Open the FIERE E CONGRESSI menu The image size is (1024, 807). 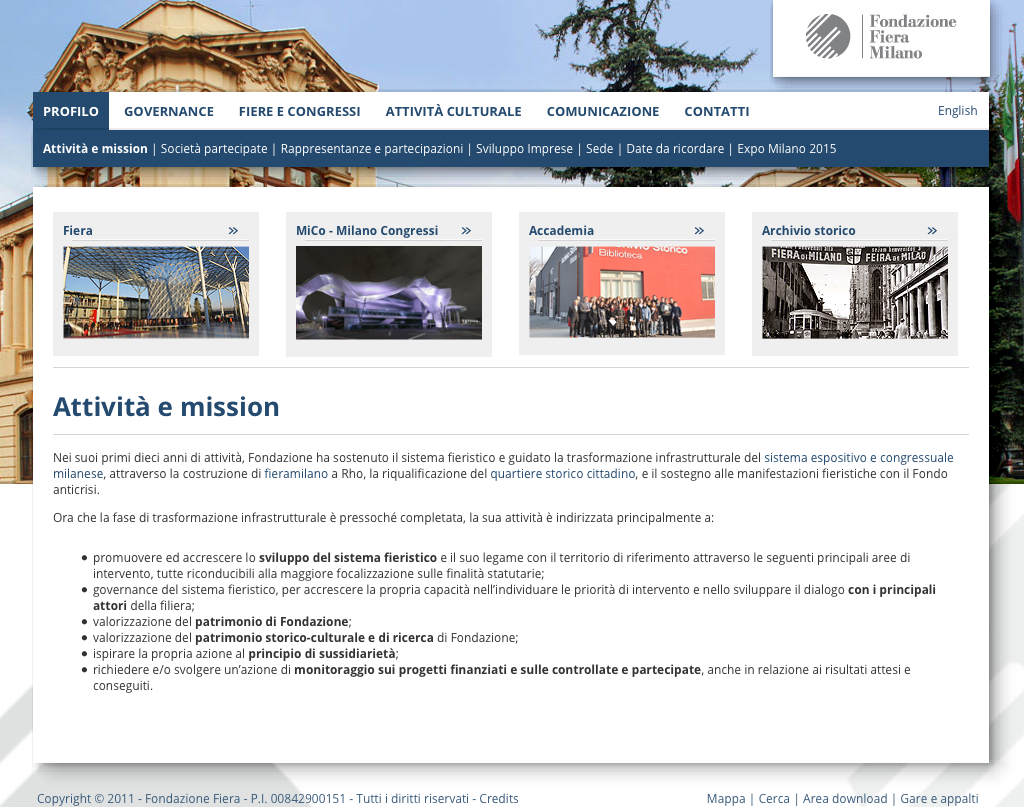[x=299, y=111]
